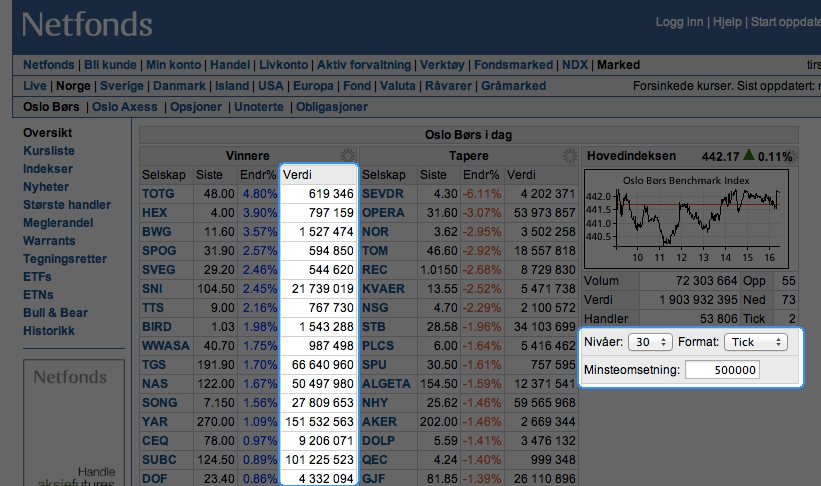Image resolution: width=821 pixels, height=486 pixels.
Task: Open the Nivåer dropdown showing 30
Action: click(650, 342)
